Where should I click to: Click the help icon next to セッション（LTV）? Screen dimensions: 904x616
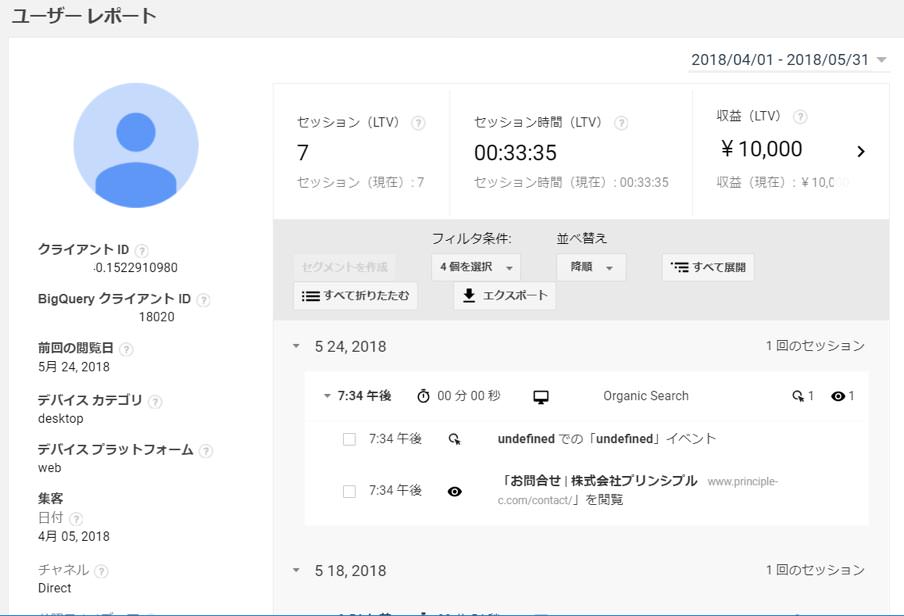(x=418, y=123)
